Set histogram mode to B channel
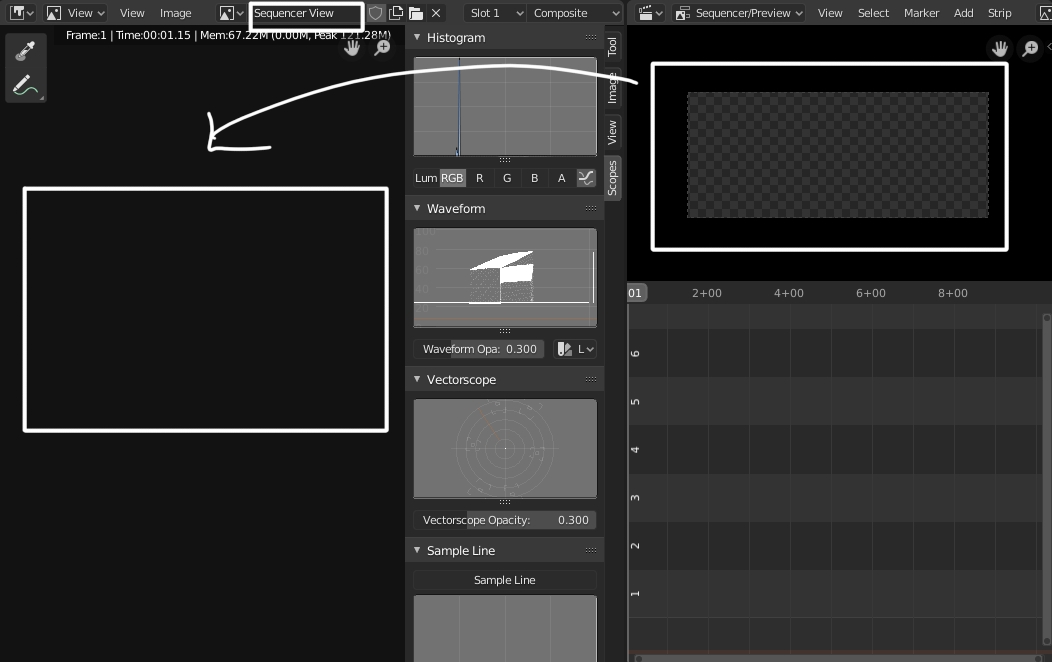This screenshot has height=662, width=1052. click(x=535, y=178)
